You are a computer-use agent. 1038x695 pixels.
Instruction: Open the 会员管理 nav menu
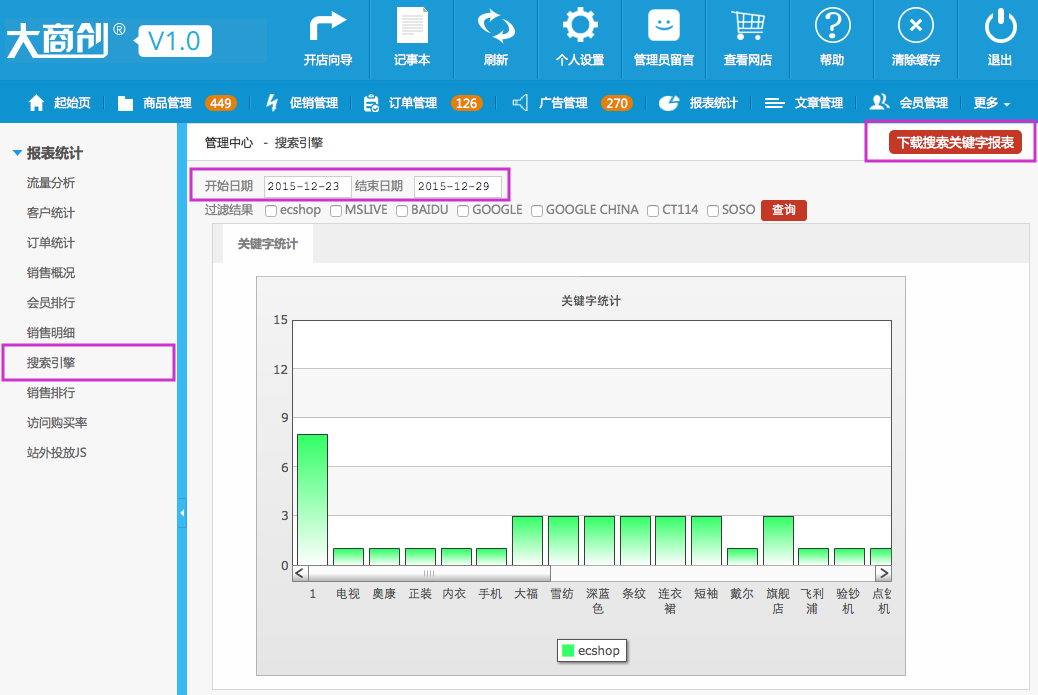(923, 103)
